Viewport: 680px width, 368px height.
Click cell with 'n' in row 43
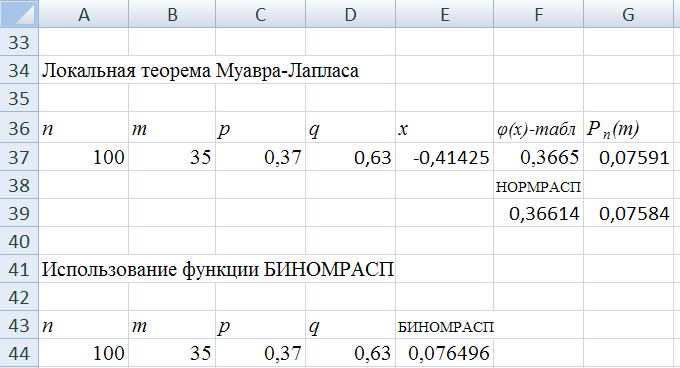[x=84, y=325]
